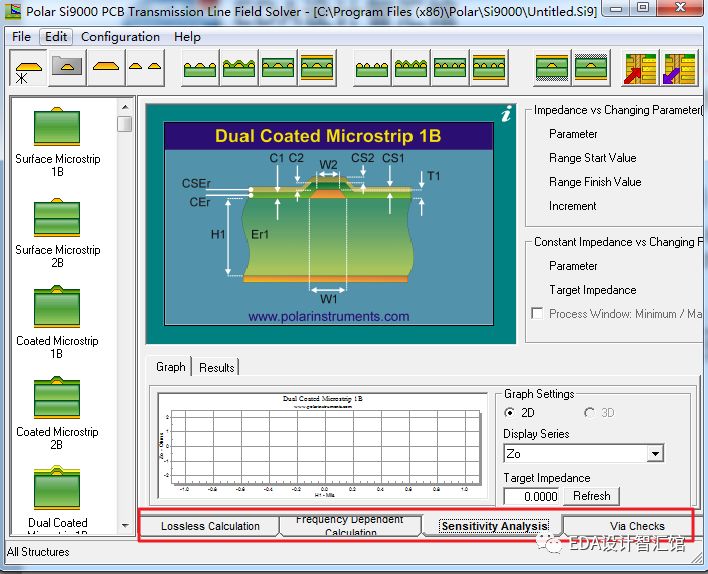This screenshot has width=708, height=574.
Task: Open the File menu
Action: [x=21, y=37]
